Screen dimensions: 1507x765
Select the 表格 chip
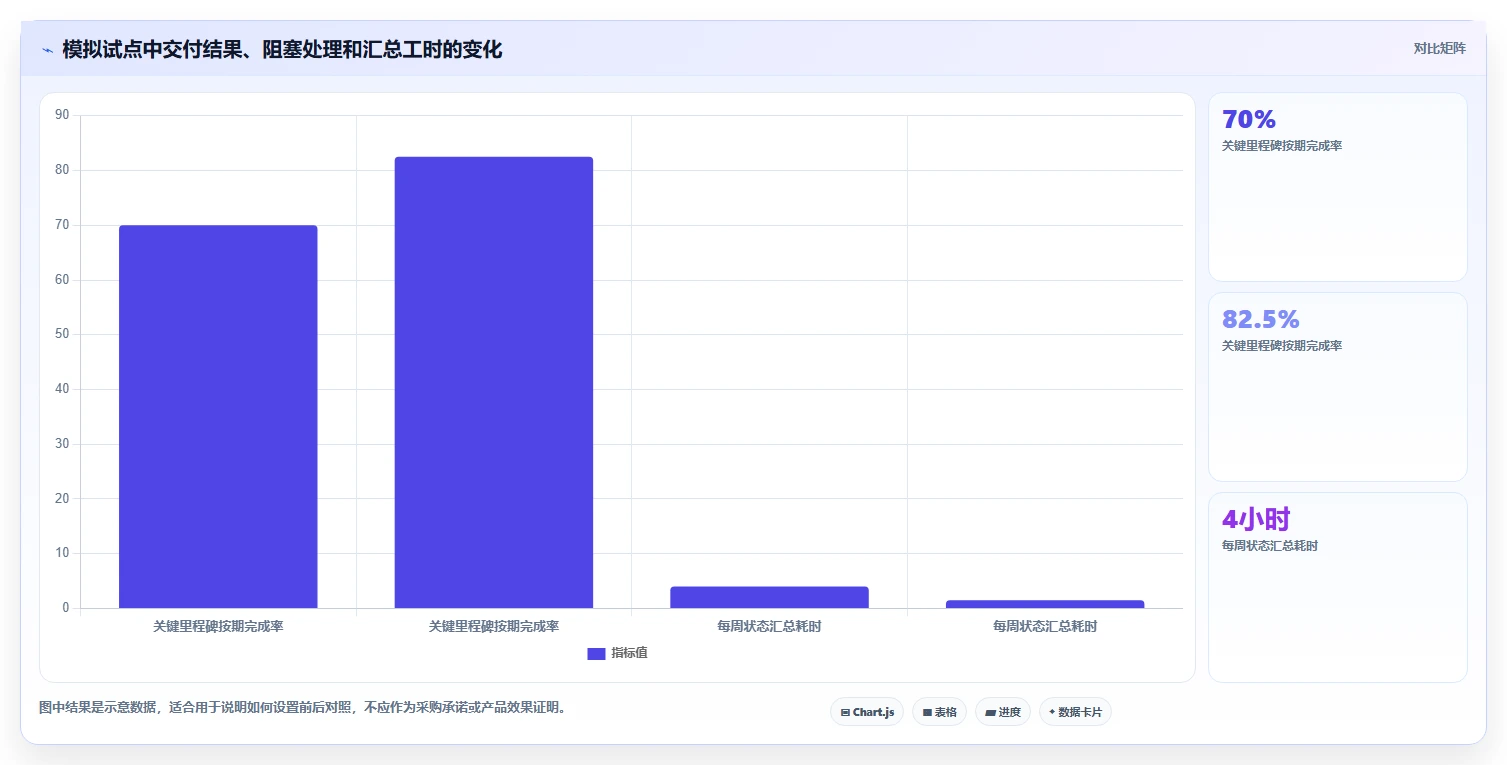point(939,712)
